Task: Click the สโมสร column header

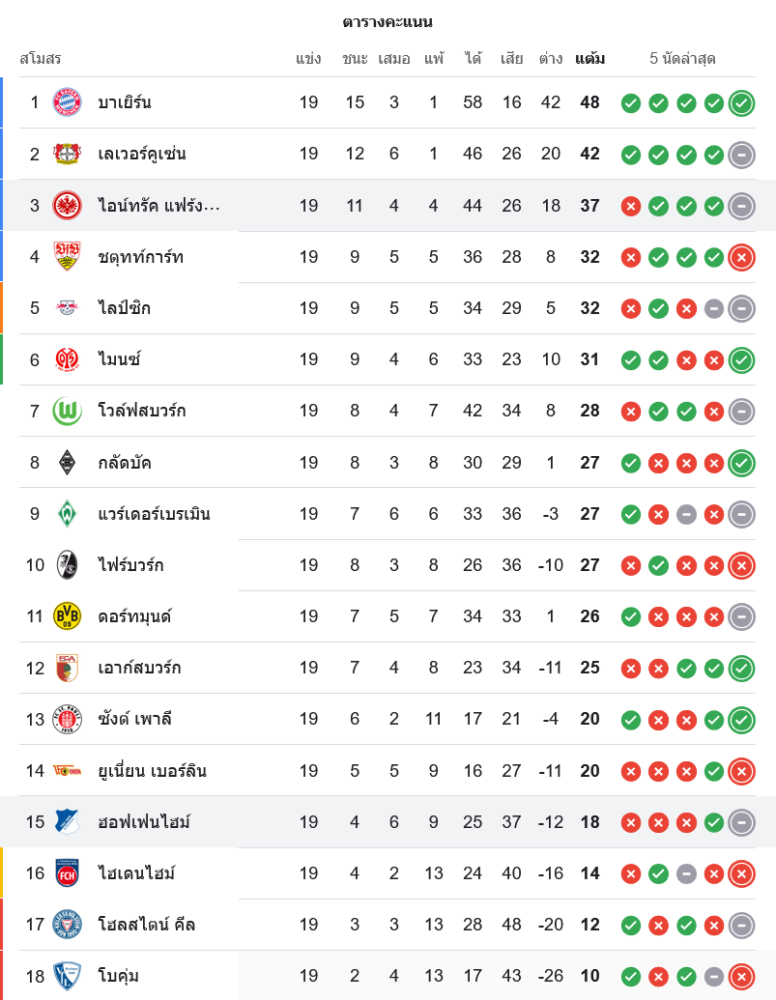Action: 40,59
